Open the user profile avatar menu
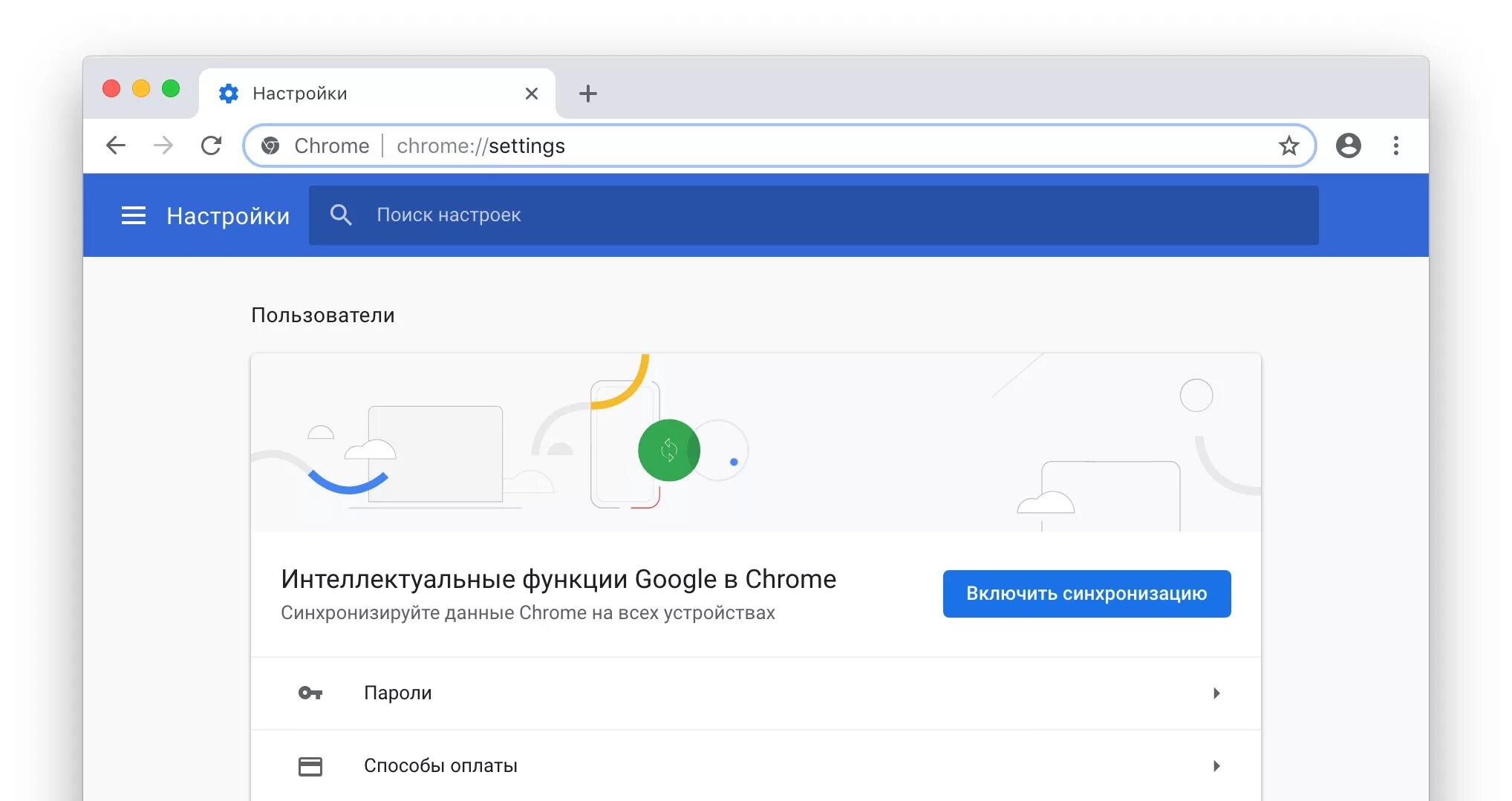 pyautogui.click(x=1349, y=146)
